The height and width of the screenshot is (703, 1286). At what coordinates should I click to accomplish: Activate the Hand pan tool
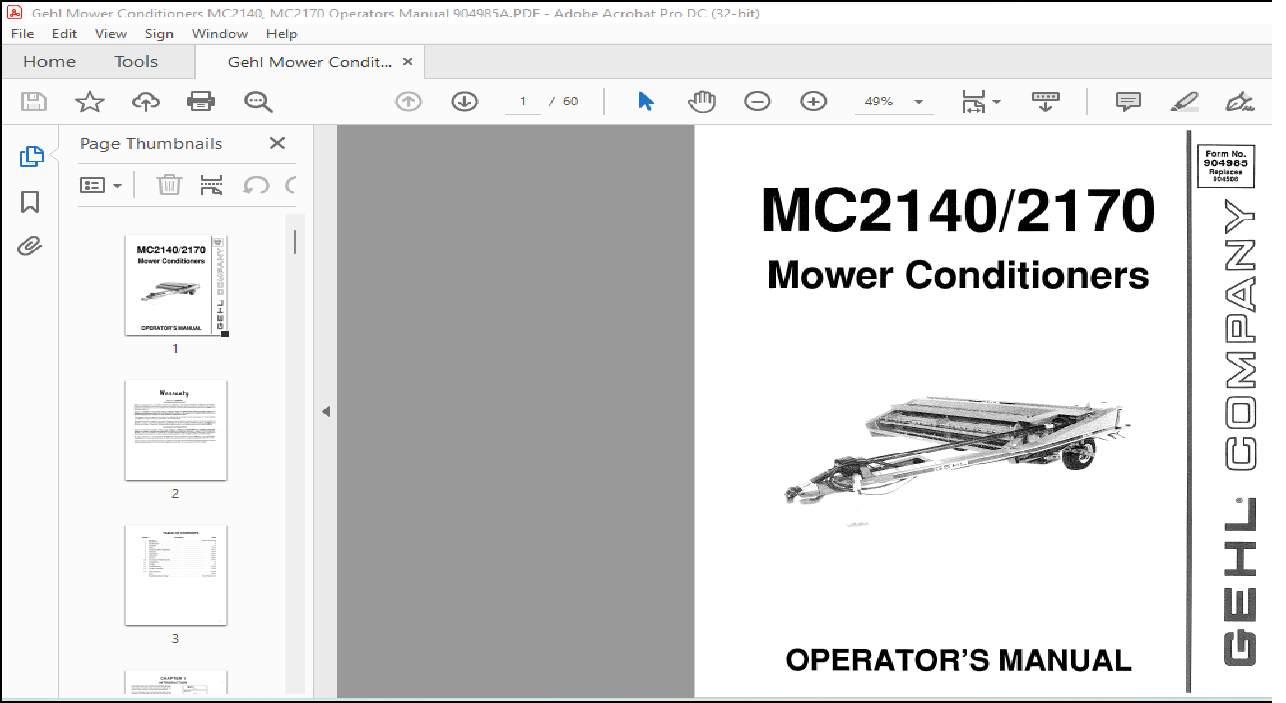pyautogui.click(x=702, y=101)
